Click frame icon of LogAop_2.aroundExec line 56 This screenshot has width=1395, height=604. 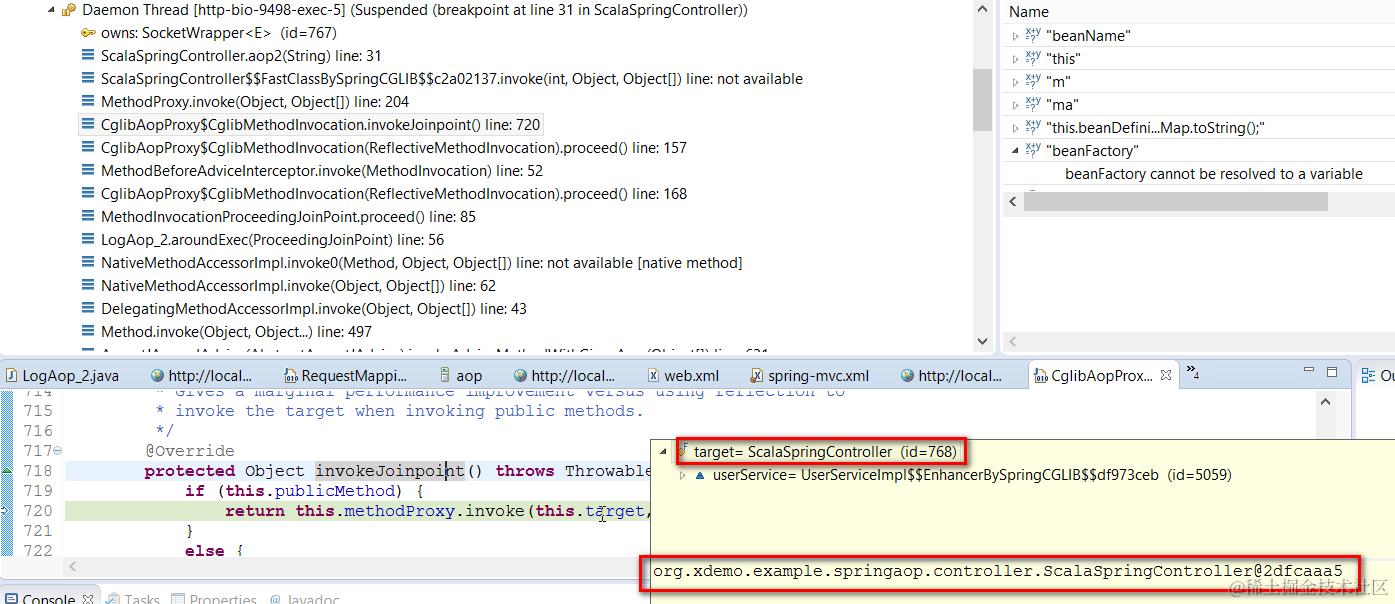click(x=89, y=240)
